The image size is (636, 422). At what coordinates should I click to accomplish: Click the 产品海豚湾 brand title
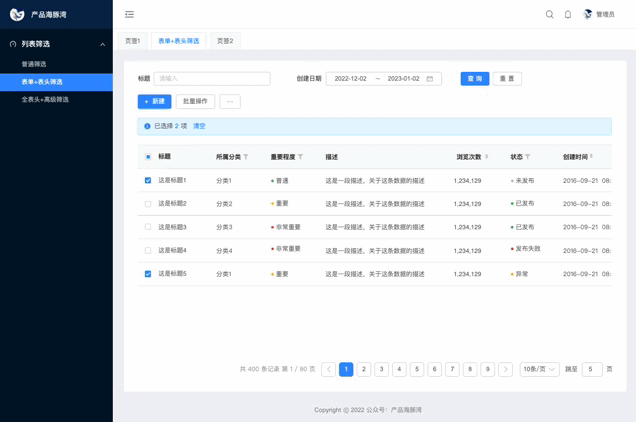pos(49,15)
